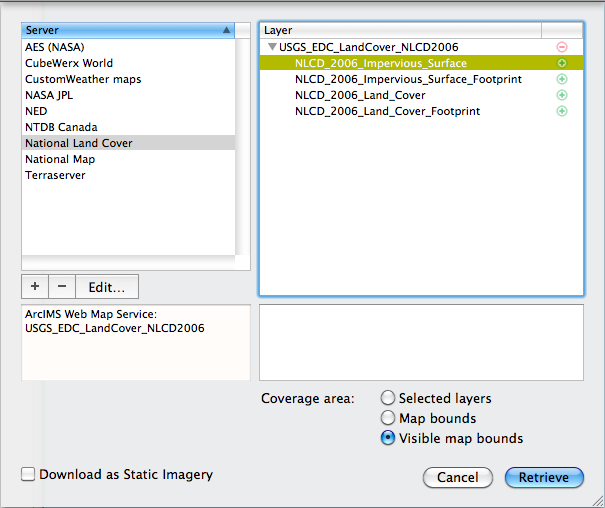The image size is (605, 508).
Task: Click the Server column header
Action: pyautogui.click(x=128, y=30)
